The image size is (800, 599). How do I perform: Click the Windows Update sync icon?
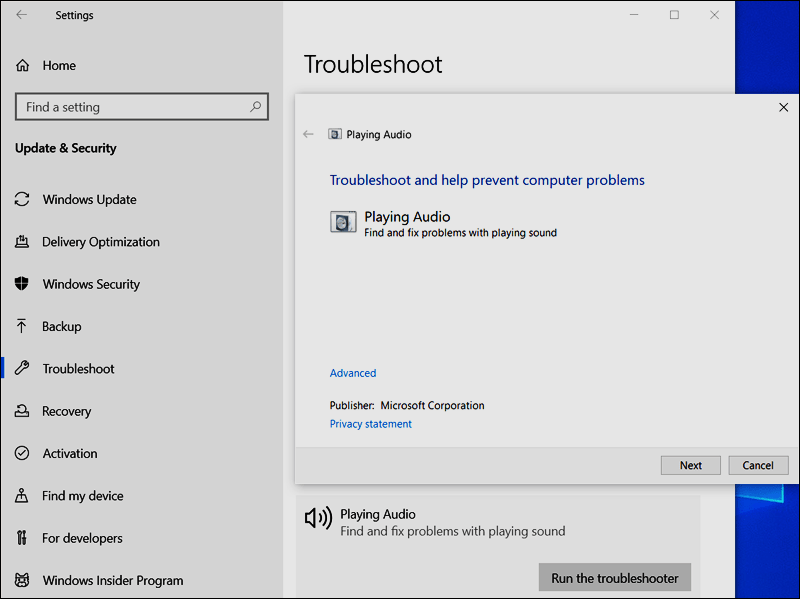click(x=22, y=200)
